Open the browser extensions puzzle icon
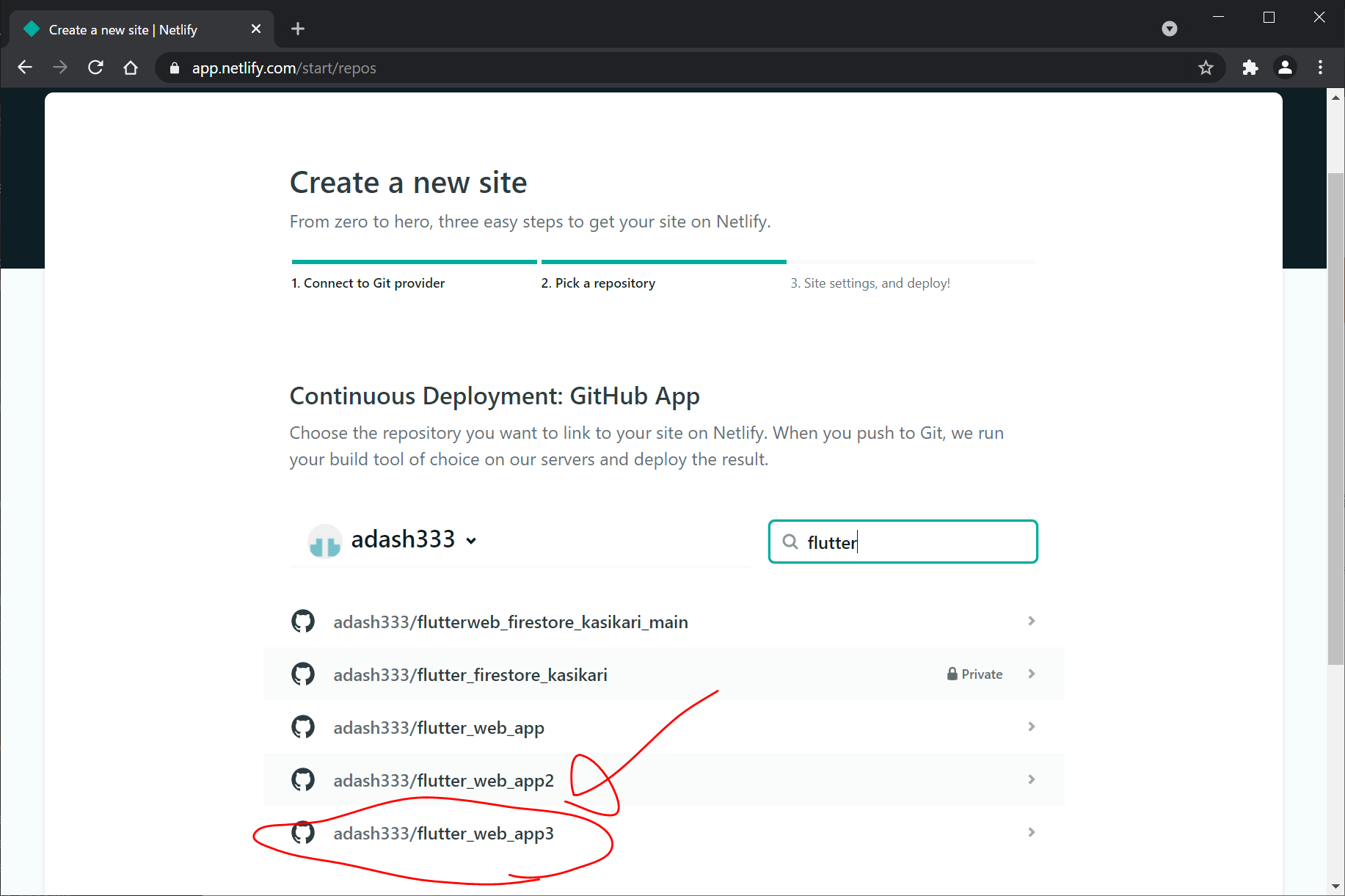 point(1250,68)
